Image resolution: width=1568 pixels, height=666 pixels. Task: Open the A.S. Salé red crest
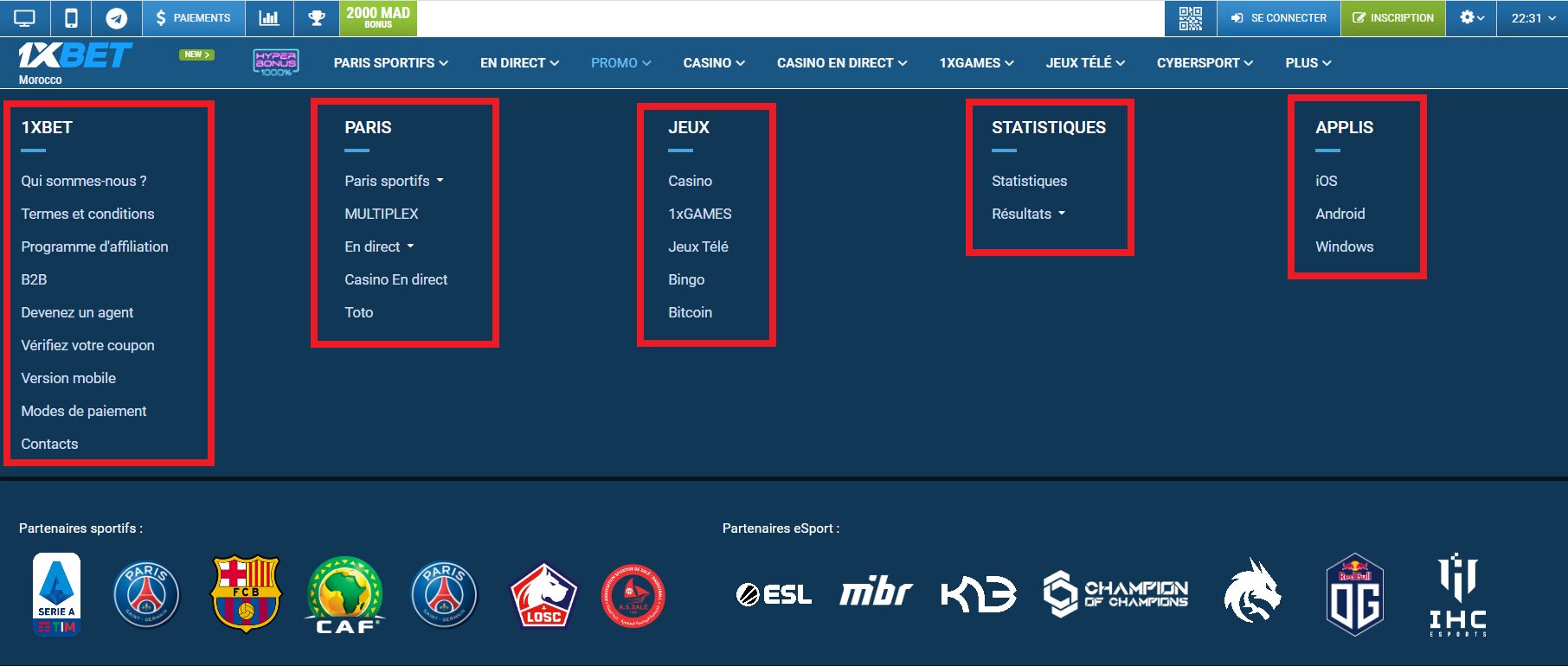pos(633,596)
